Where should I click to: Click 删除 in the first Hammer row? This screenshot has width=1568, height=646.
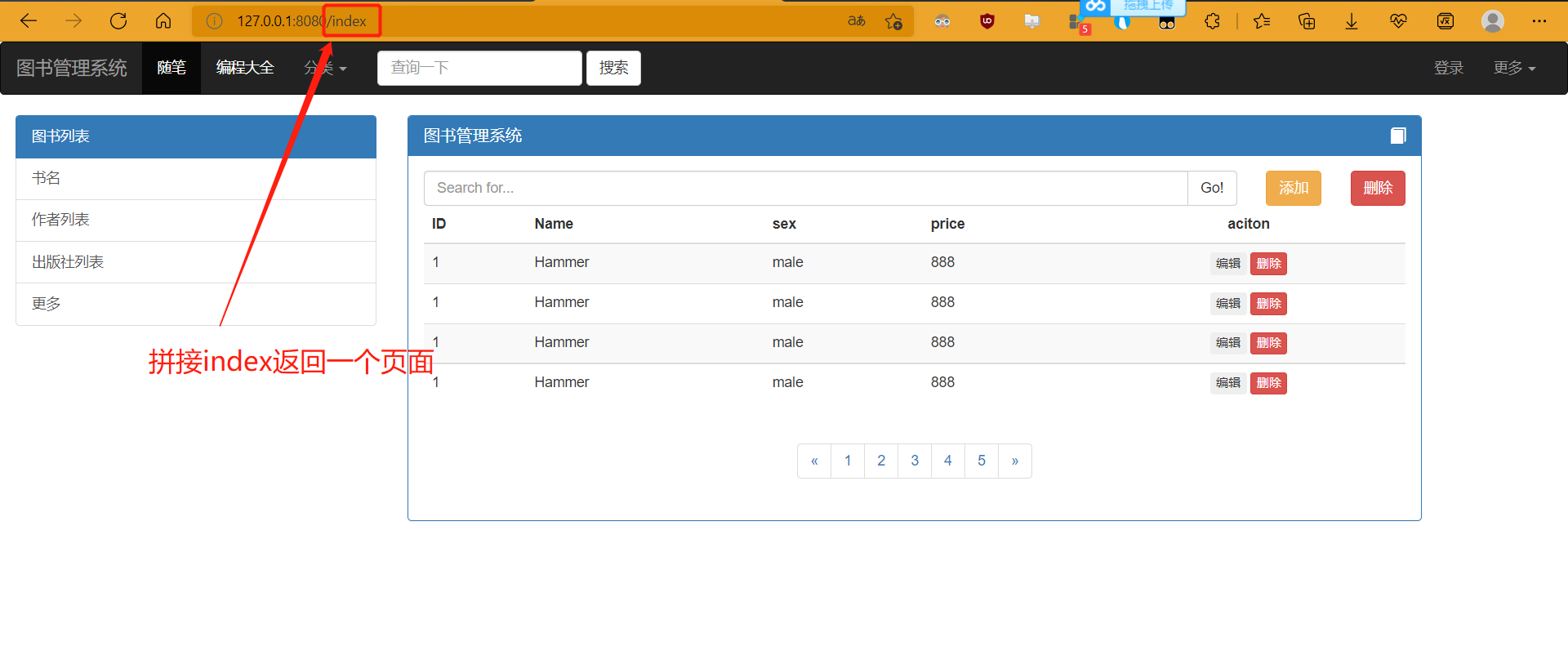(1268, 264)
